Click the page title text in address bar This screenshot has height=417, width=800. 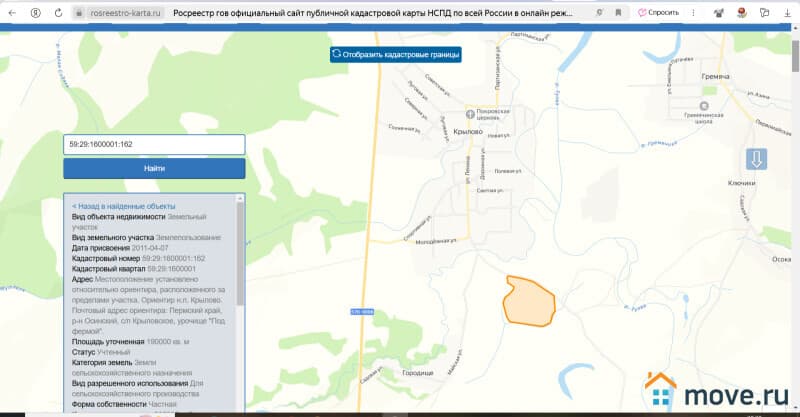click(x=372, y=13)
